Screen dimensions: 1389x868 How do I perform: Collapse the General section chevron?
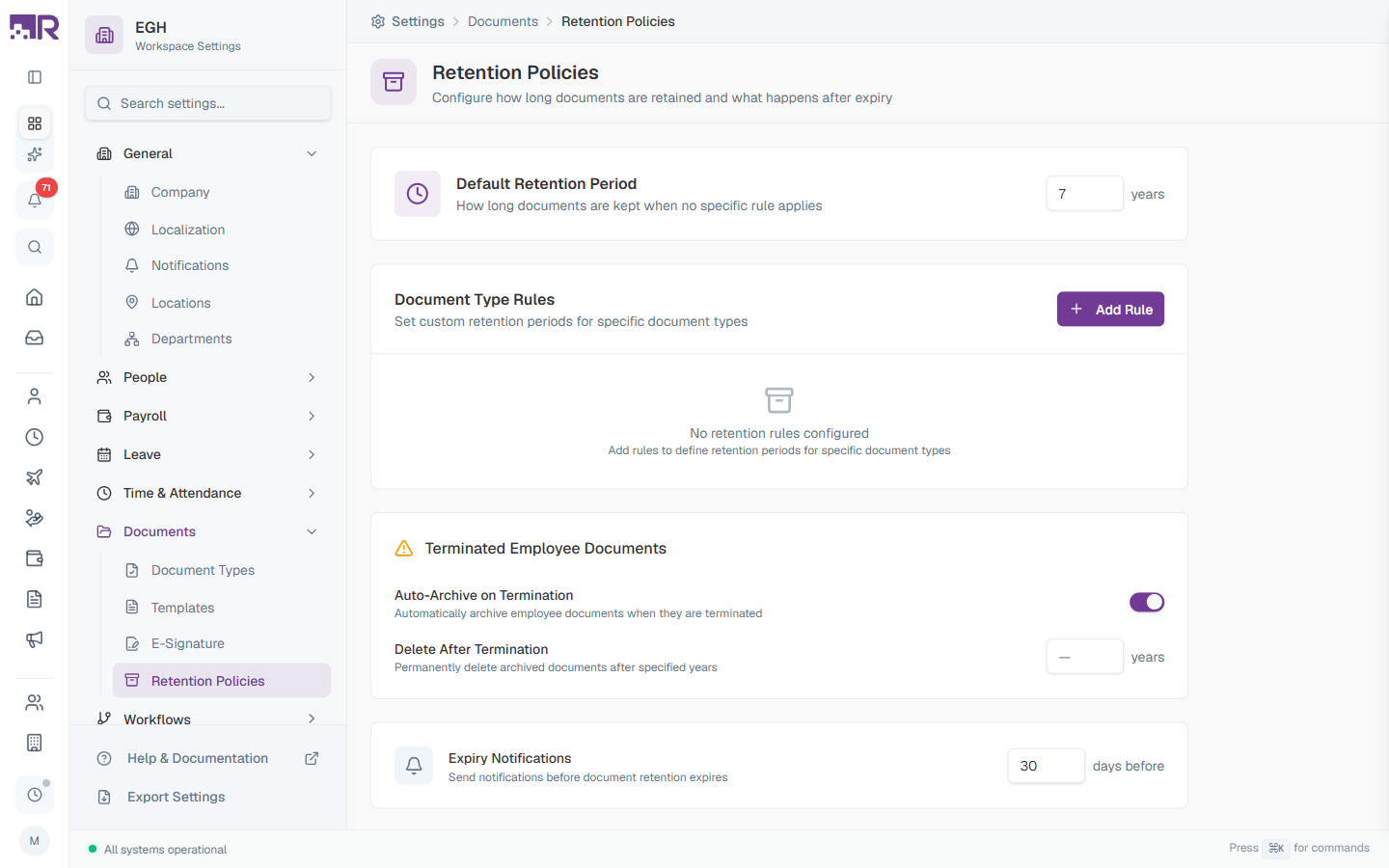coord(312,153)
